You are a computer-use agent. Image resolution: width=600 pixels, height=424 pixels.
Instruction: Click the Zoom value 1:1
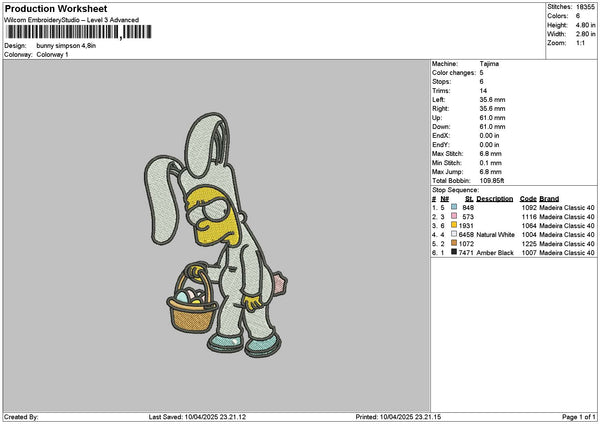[x=580, y=43]
